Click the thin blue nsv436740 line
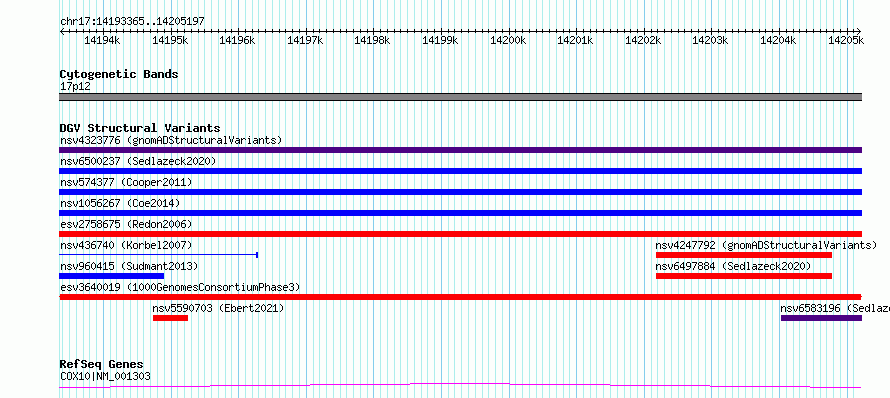Image resolution: width=890 pixels, height=398 pixels. point(159,255)
